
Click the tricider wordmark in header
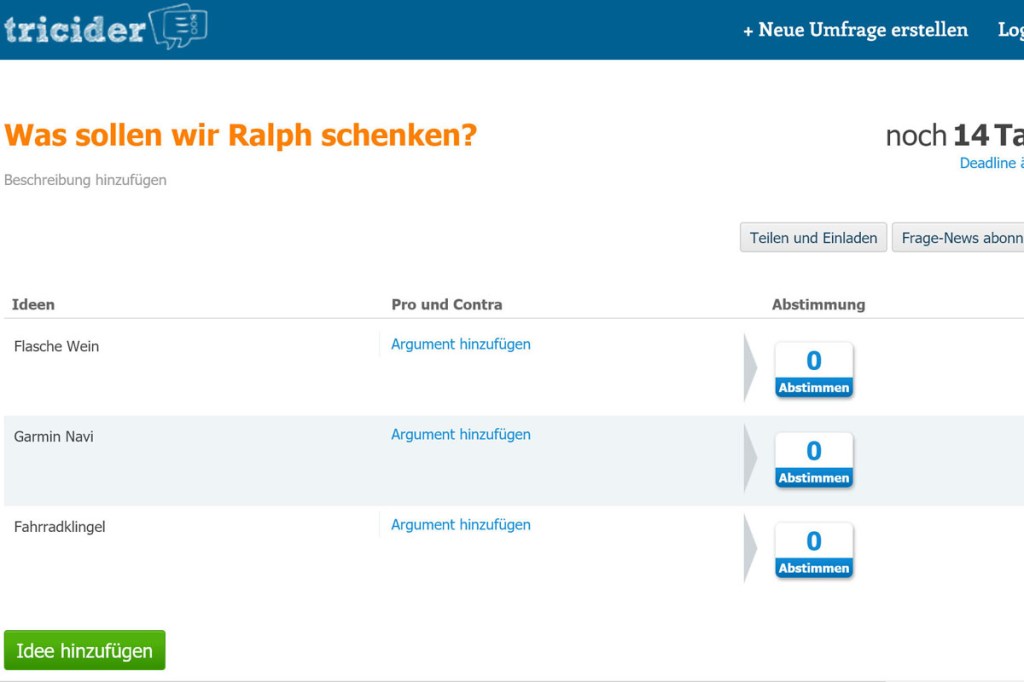coord(74,30)
